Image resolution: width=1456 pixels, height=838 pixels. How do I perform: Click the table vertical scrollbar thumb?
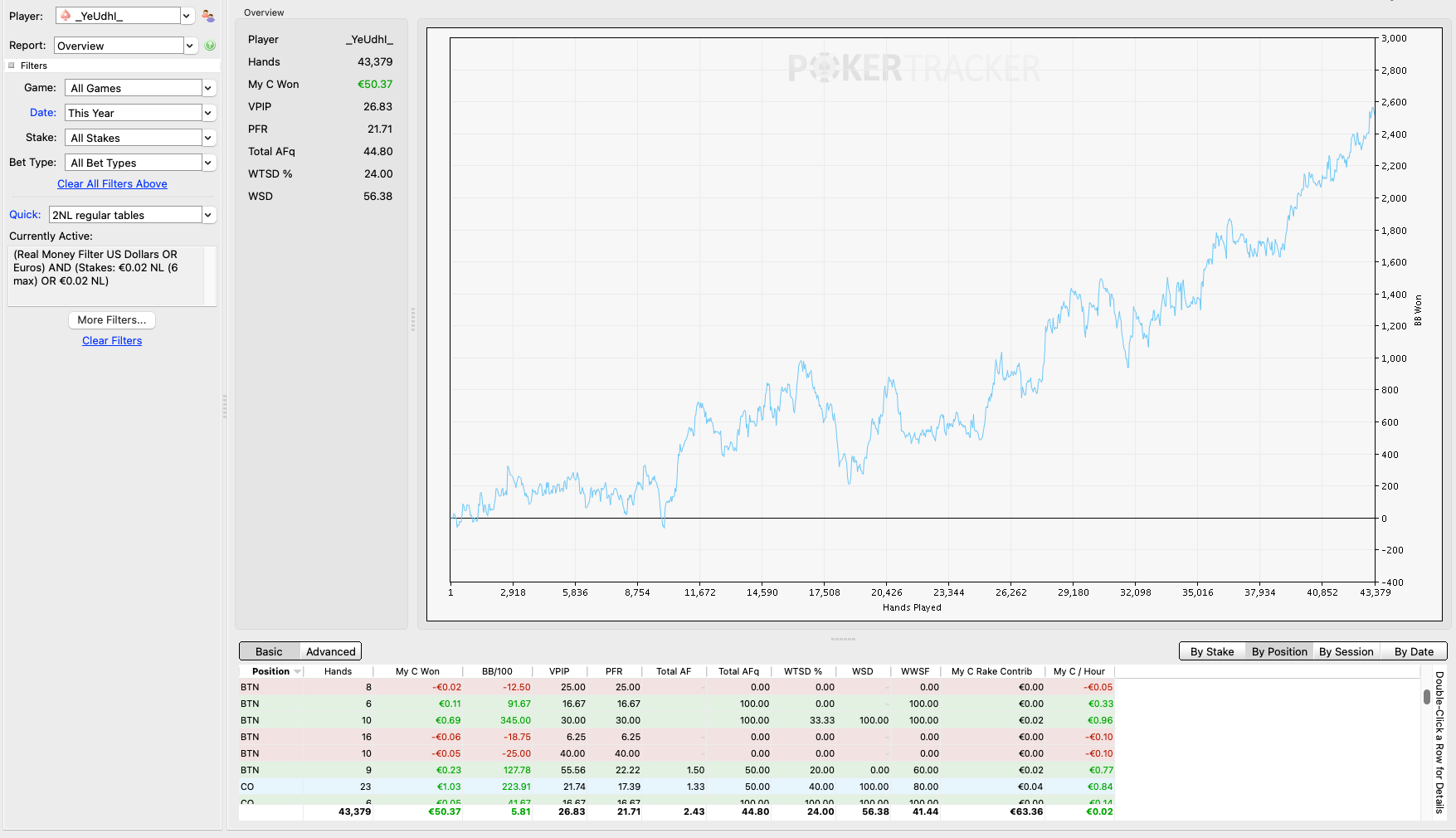point(1427,697)
